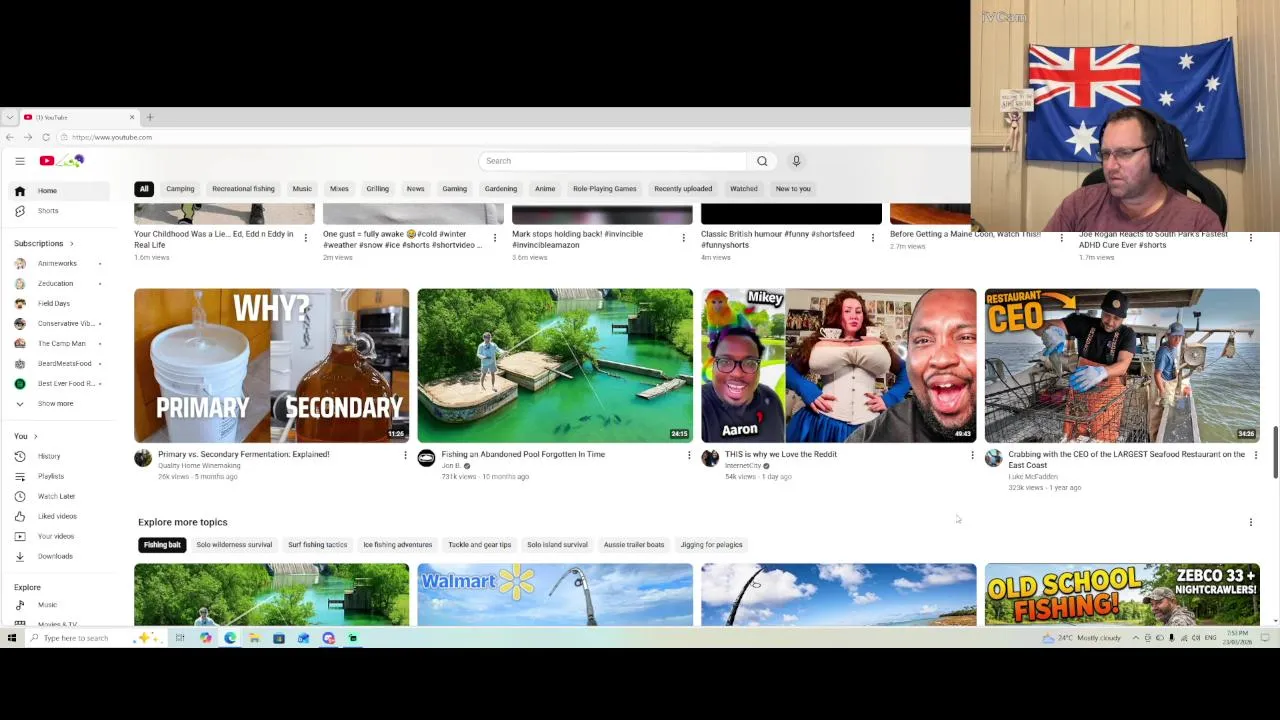The image size is (1280, 720).
Task: Choose Surf fishing tactics topic chip
Action: point(317,545)
